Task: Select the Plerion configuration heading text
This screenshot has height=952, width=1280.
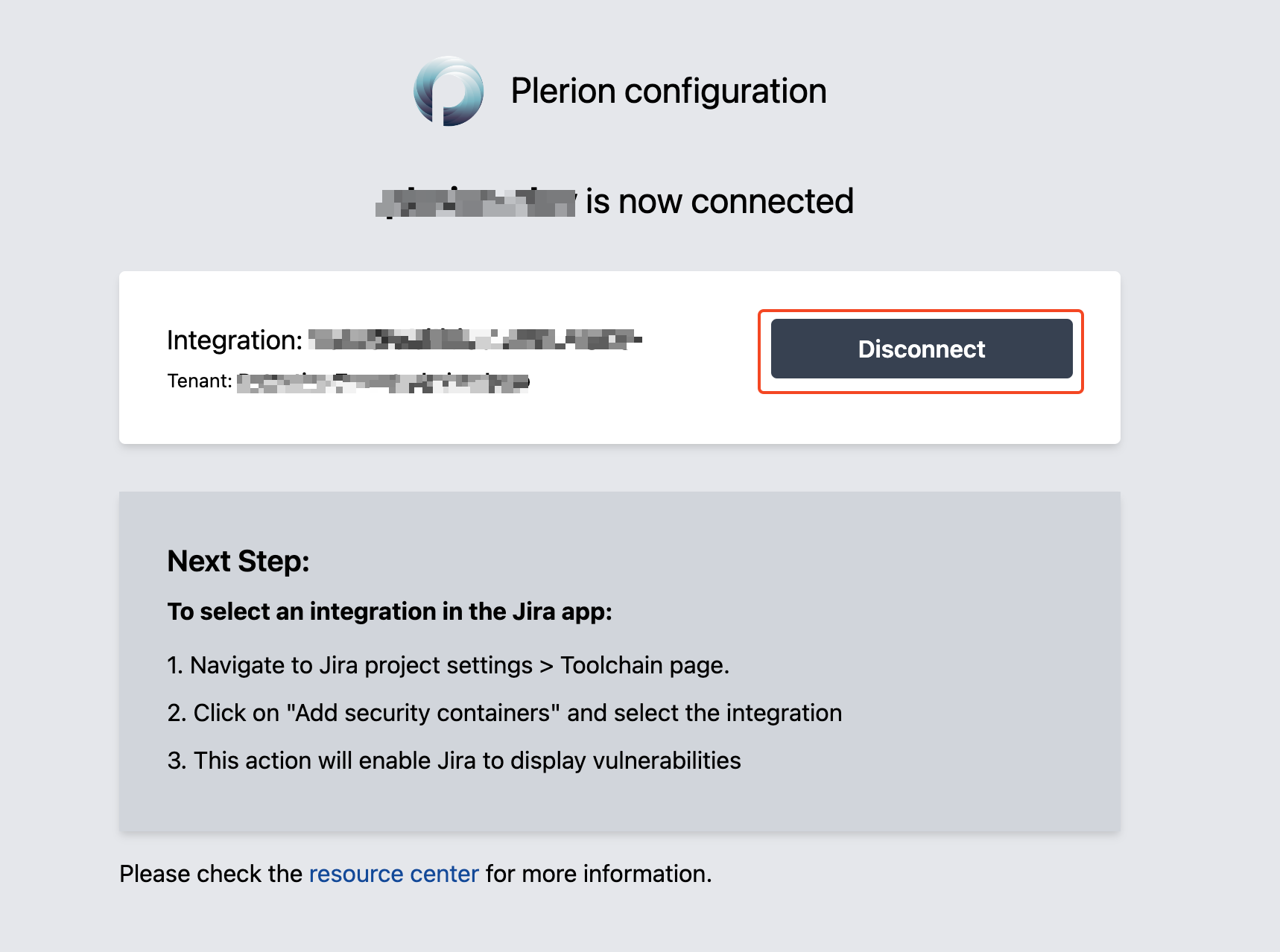Action: tap(668, 91)
